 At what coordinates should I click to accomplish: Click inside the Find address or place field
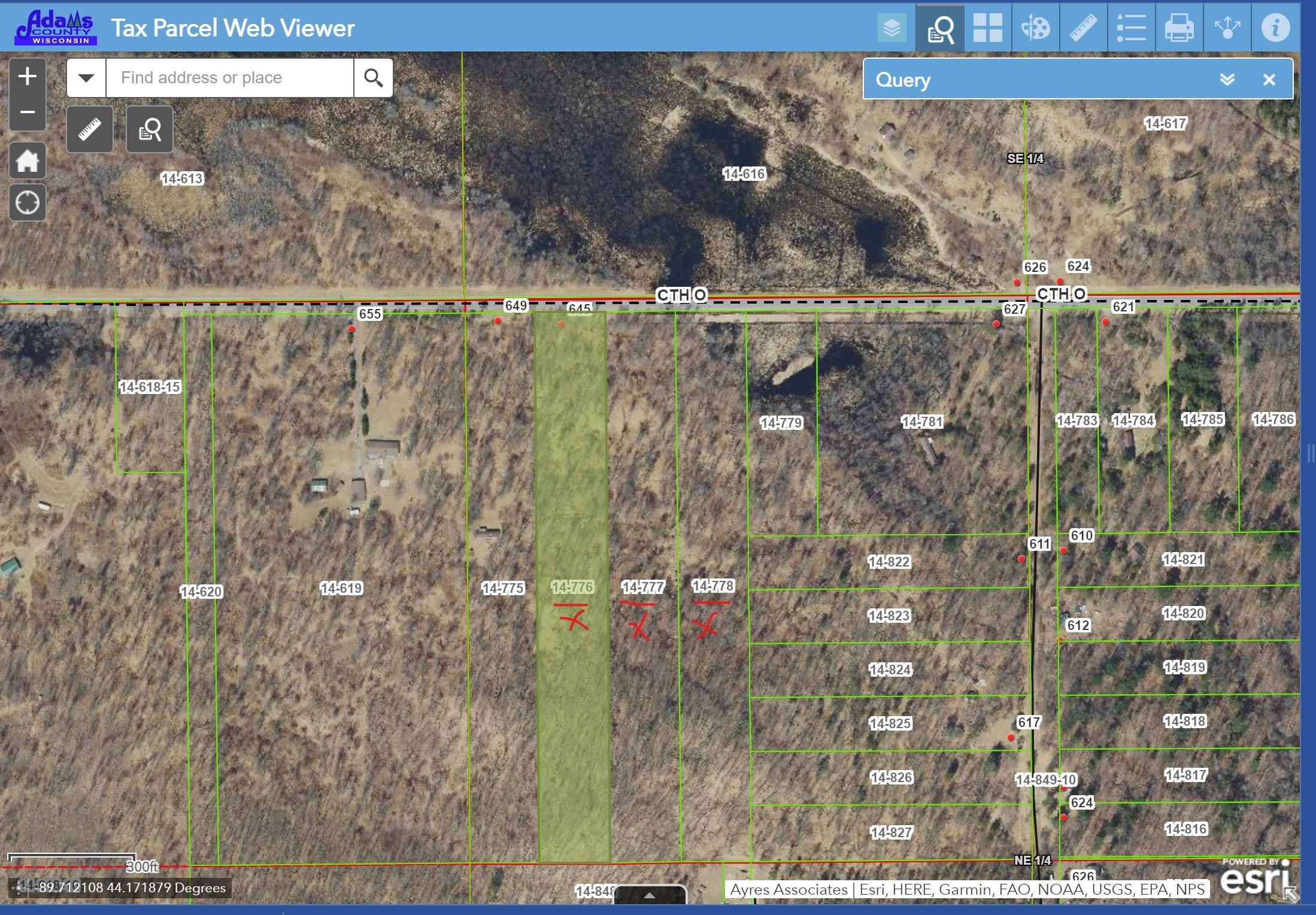(x=229, y=77)
